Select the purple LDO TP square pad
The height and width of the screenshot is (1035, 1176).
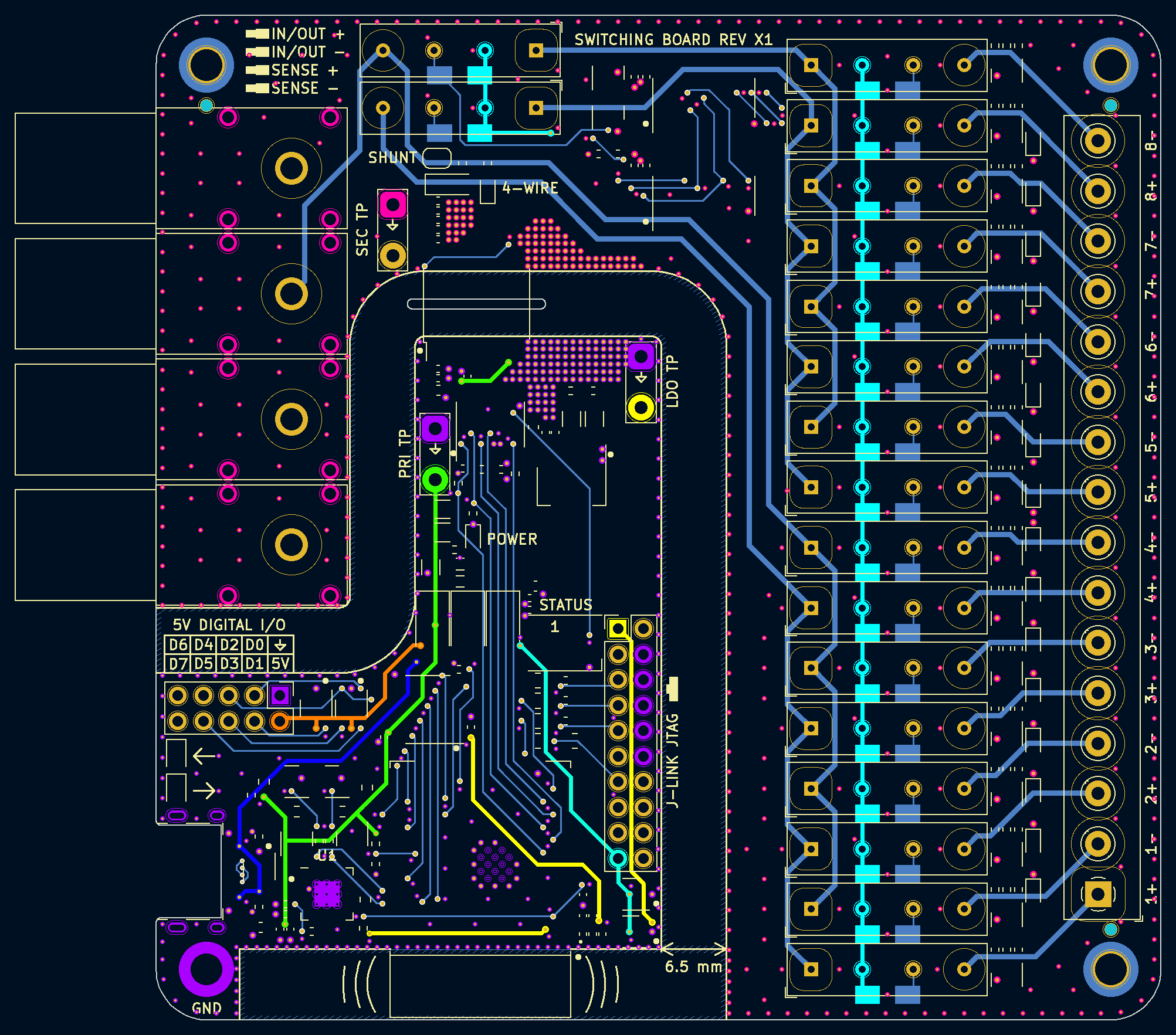(641, 356)
